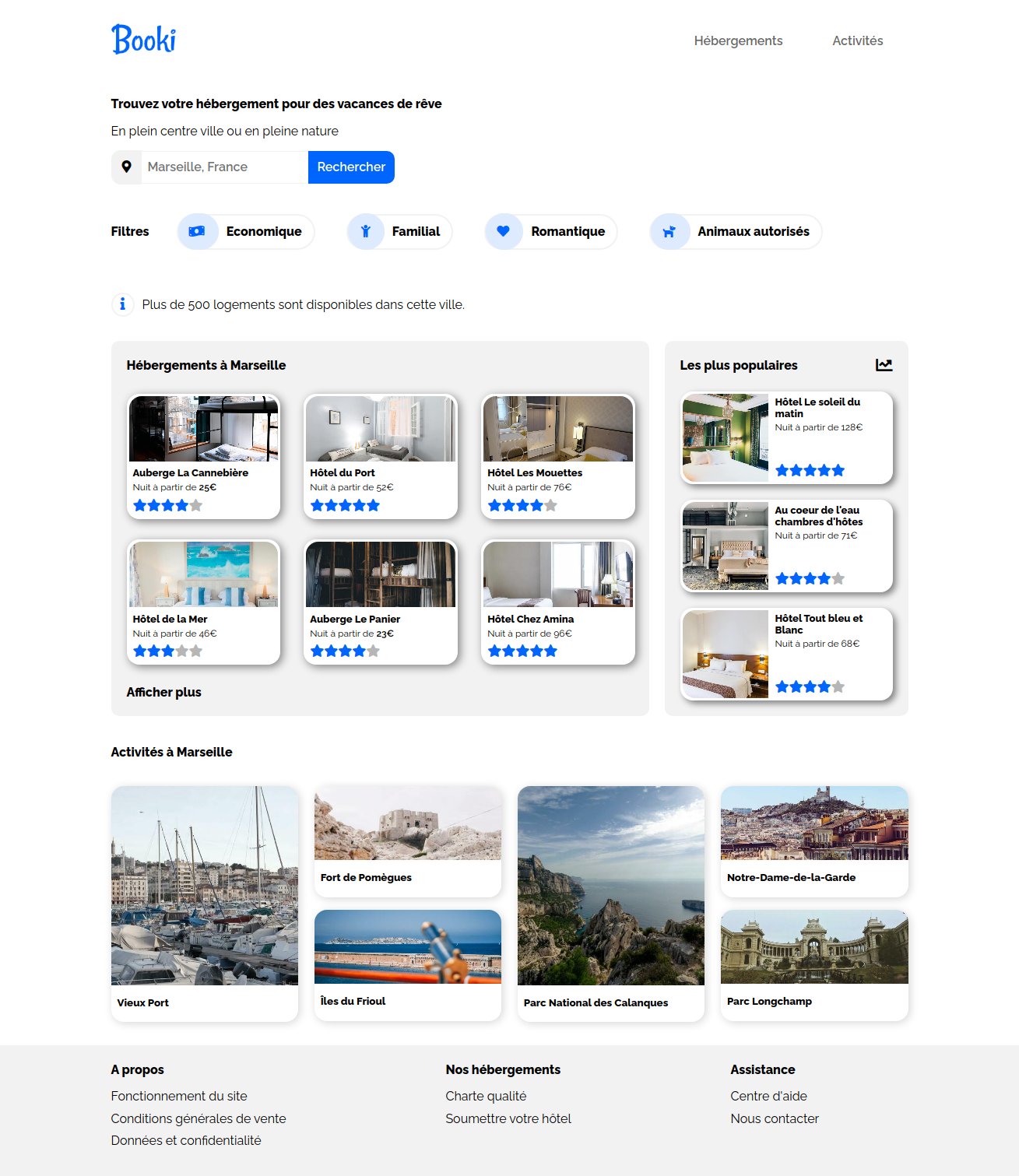This screenshot has height=1176, width=1019.
Task: Select the money icon on the Economique filter
Action: tap(197, 231)
